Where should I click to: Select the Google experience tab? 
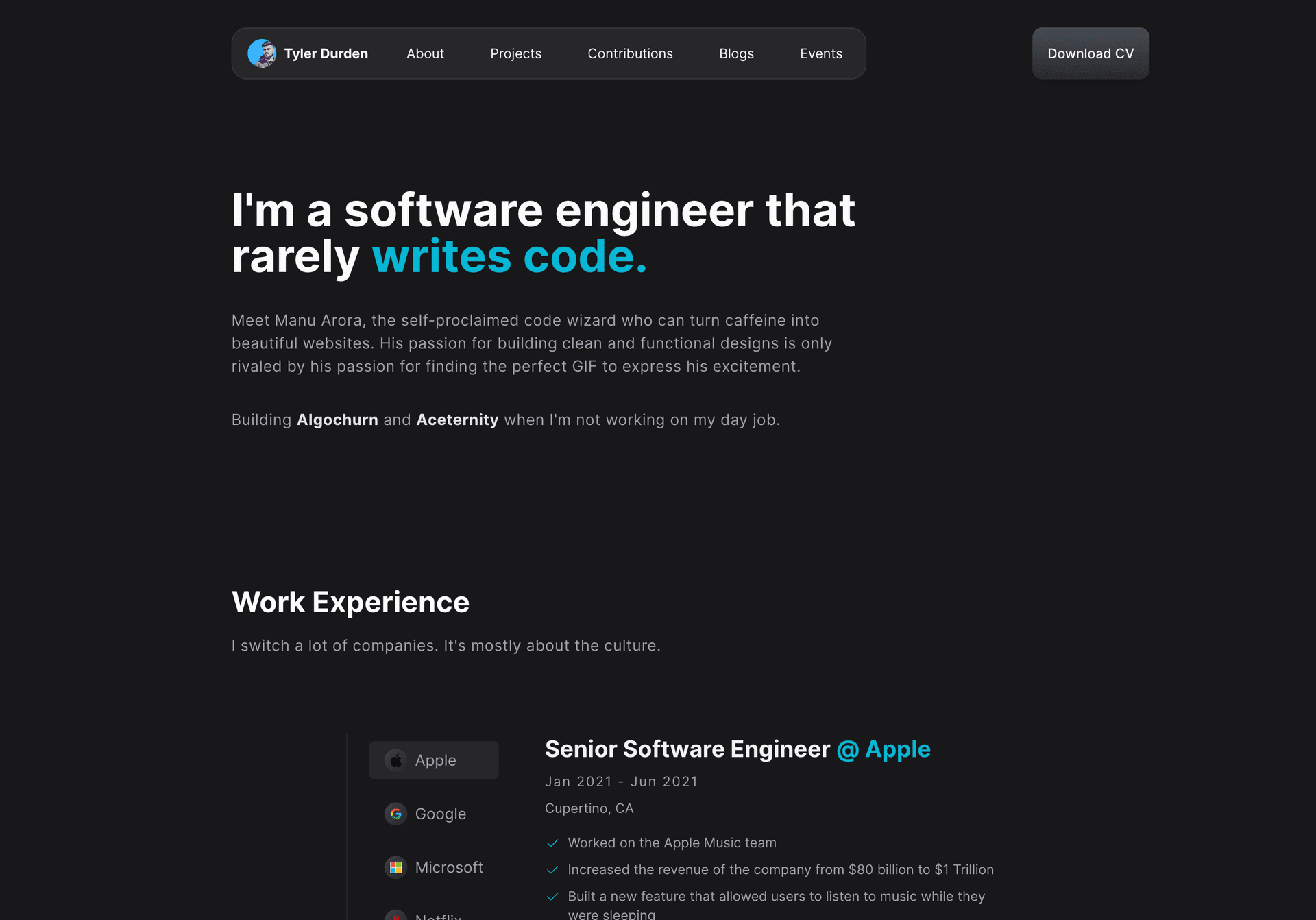coord(434,814)
